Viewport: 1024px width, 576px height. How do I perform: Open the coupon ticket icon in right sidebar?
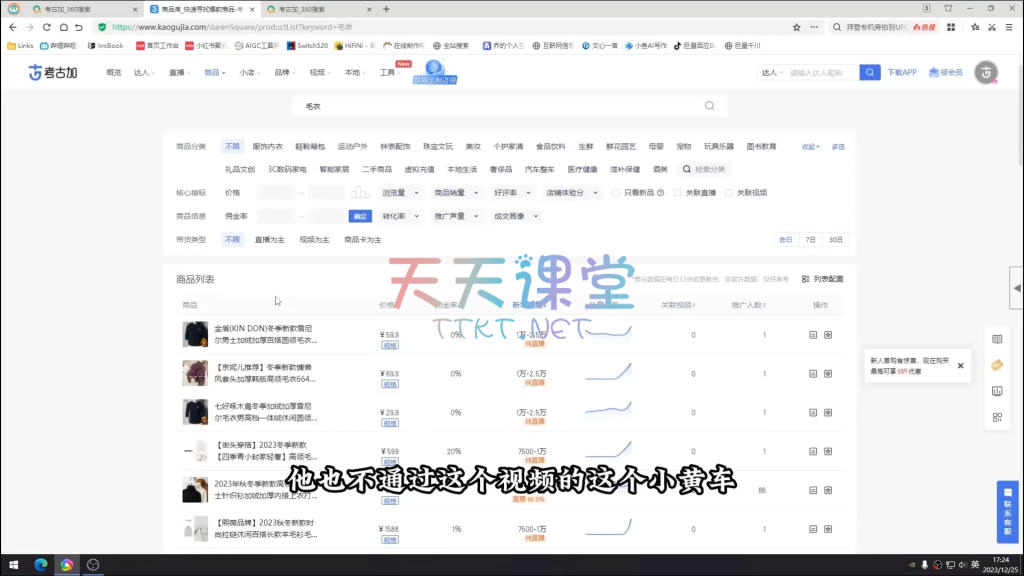pyautogui.click(x=996, y=365)
